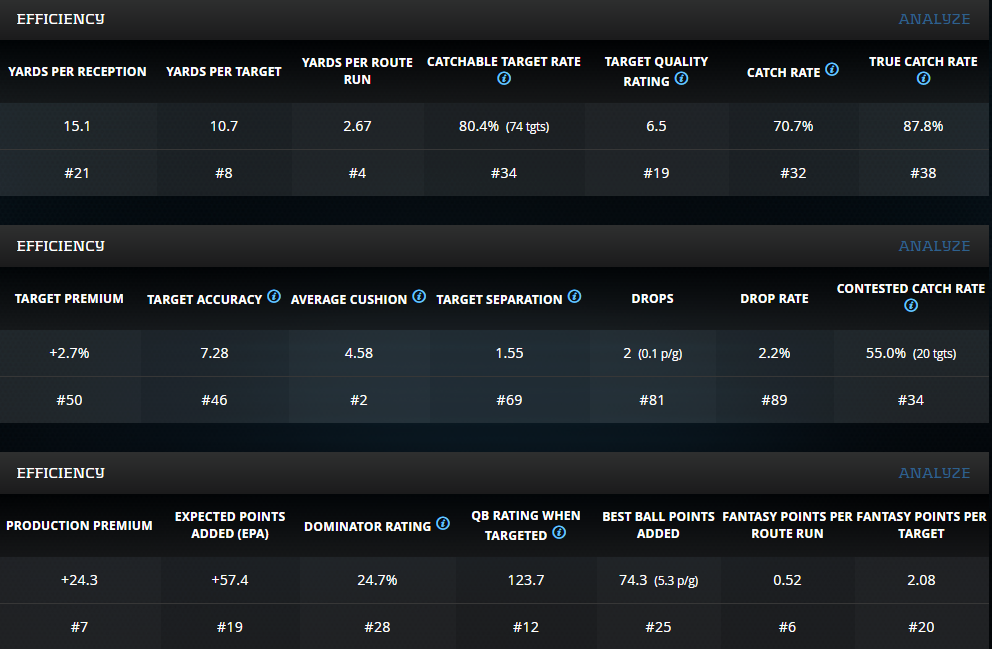Click Contested Catch Rate info icon
The image size is (992, 649).
(911, 306)
